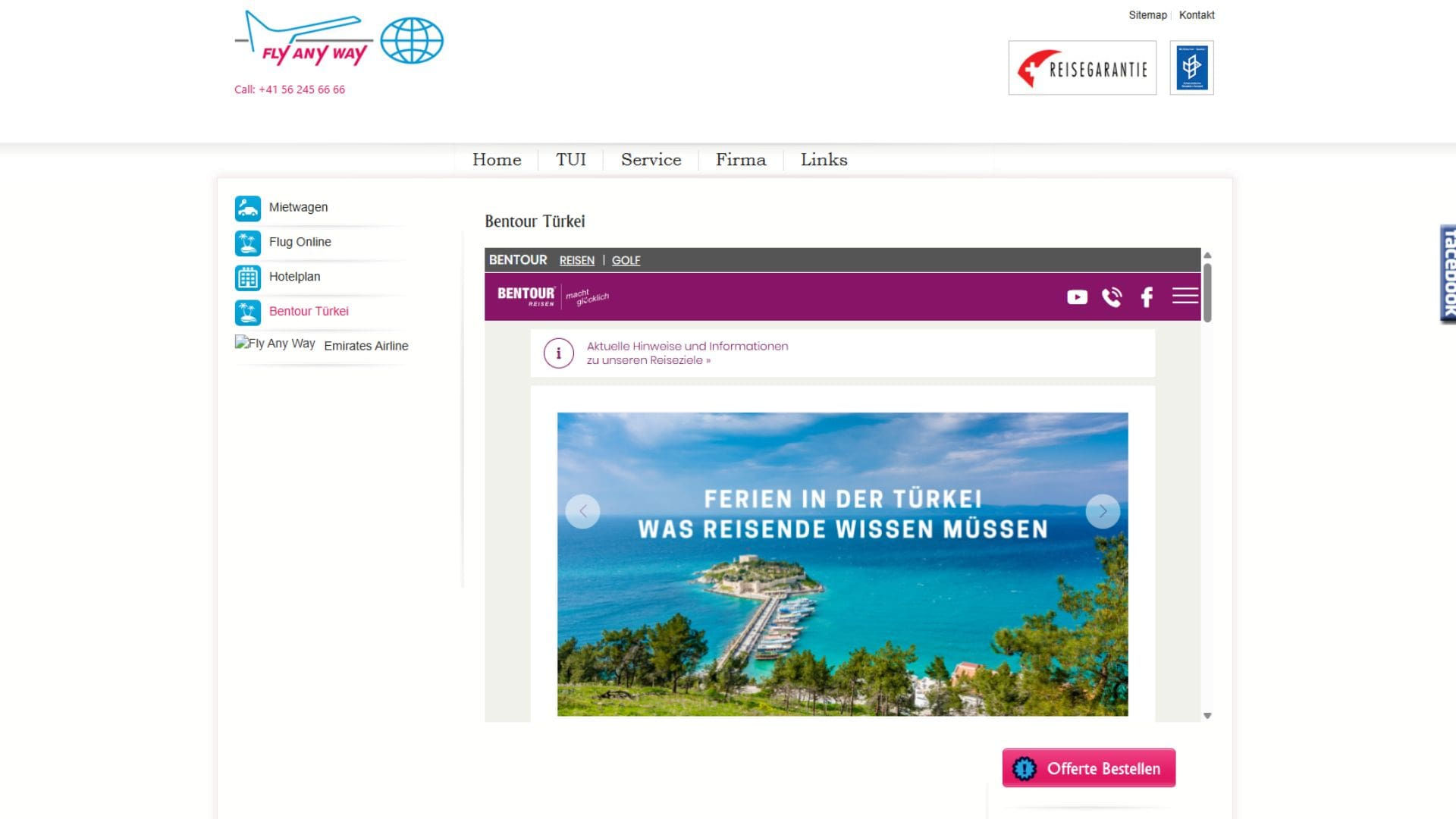Open the Firma menu item
Viewport: 1456px width, 819px height.
pos(741,160)
